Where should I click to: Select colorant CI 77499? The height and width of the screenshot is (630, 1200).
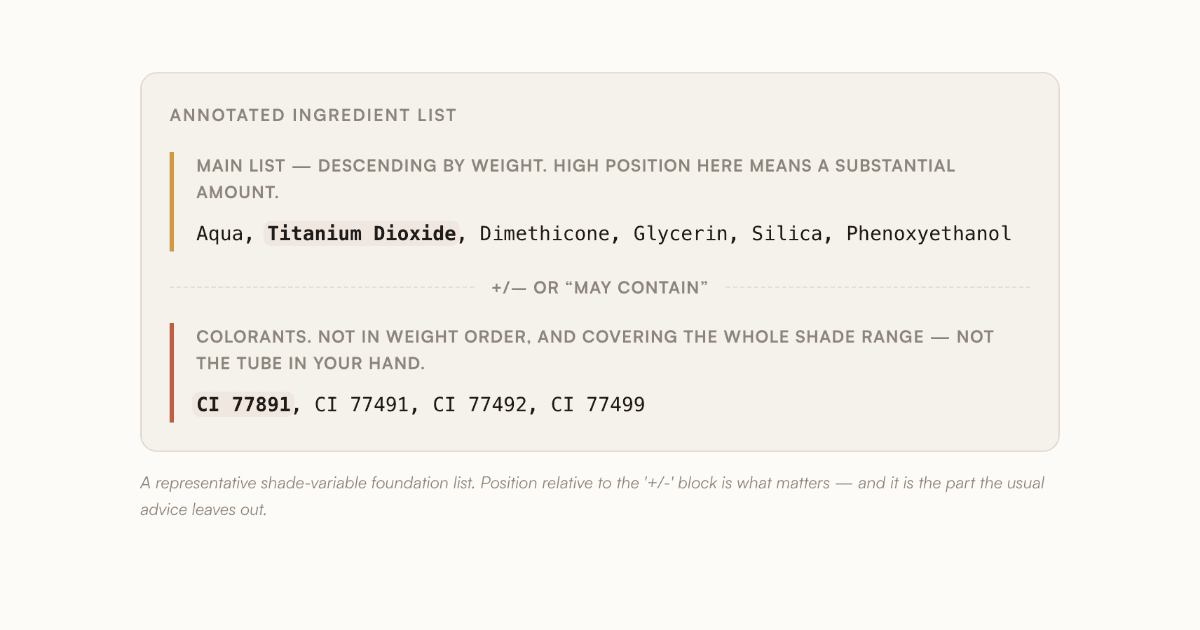tap(598, 405)
